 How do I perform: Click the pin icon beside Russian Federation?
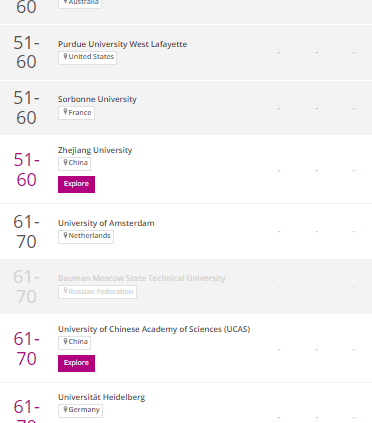pyautogui.click(x=65, y=291)
